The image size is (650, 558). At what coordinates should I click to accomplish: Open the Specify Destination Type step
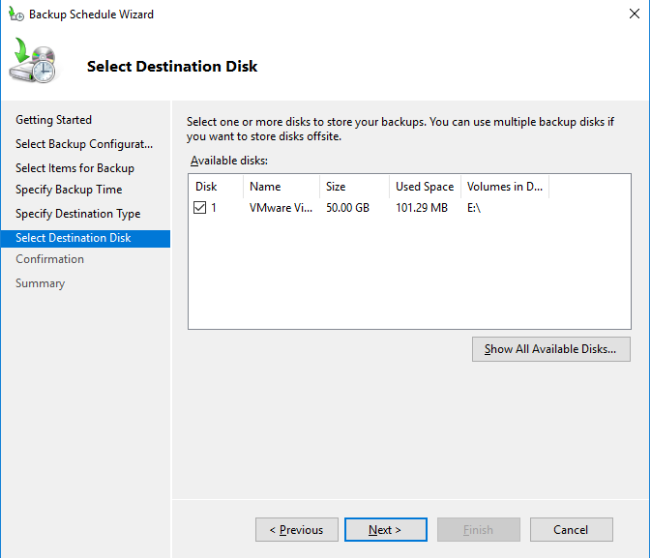tap(78, 213)
